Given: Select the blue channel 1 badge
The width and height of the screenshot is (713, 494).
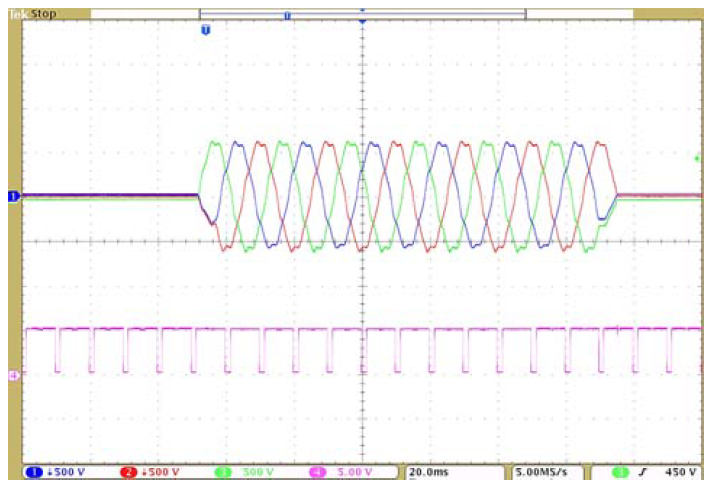Looking at the screenshot, I should coord(33,472).
